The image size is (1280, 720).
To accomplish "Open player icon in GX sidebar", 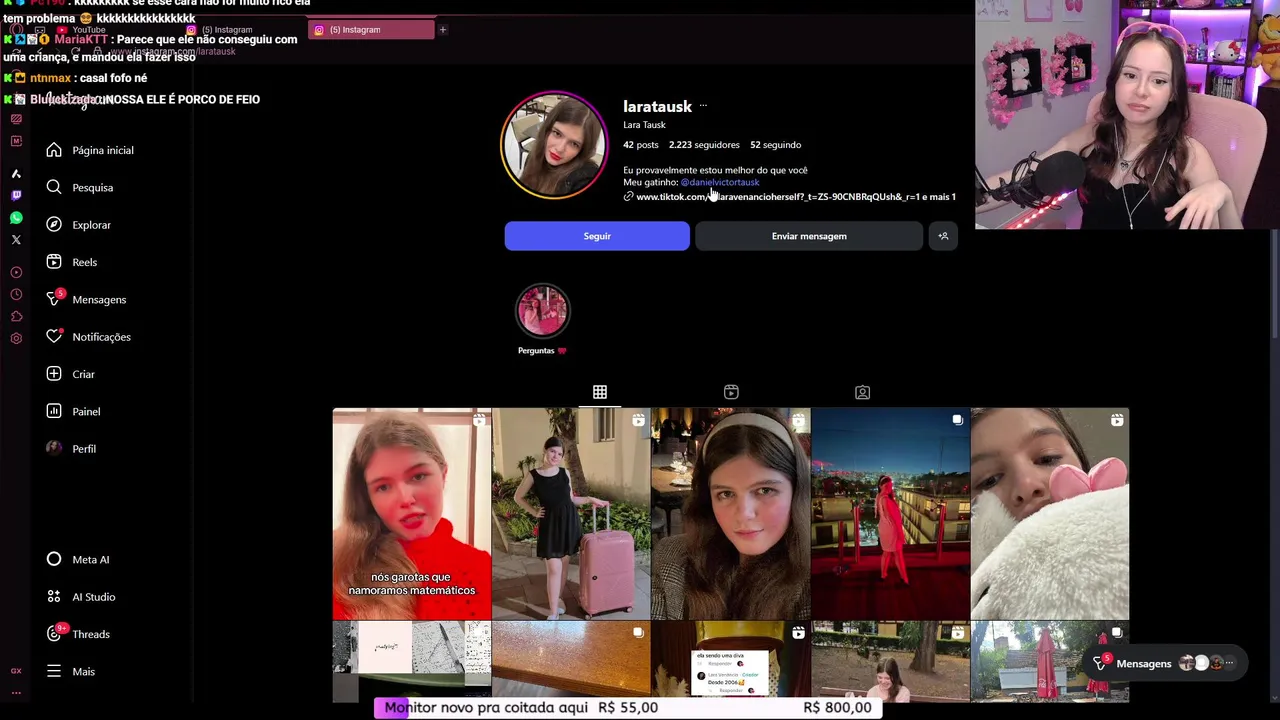I will 16,272.
